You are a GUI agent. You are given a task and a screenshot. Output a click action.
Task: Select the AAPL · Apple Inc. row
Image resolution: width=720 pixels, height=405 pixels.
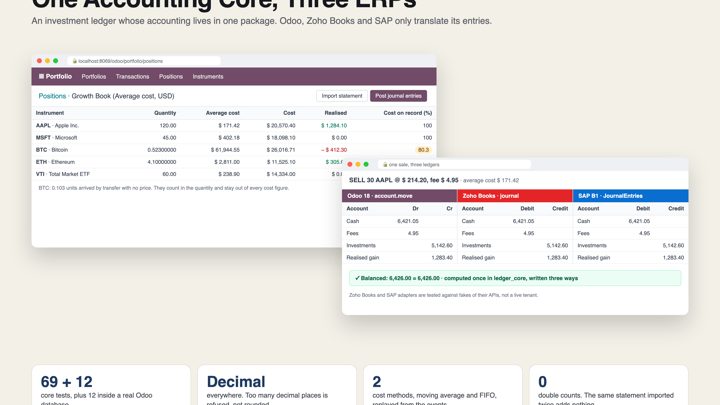click(234, 125)
